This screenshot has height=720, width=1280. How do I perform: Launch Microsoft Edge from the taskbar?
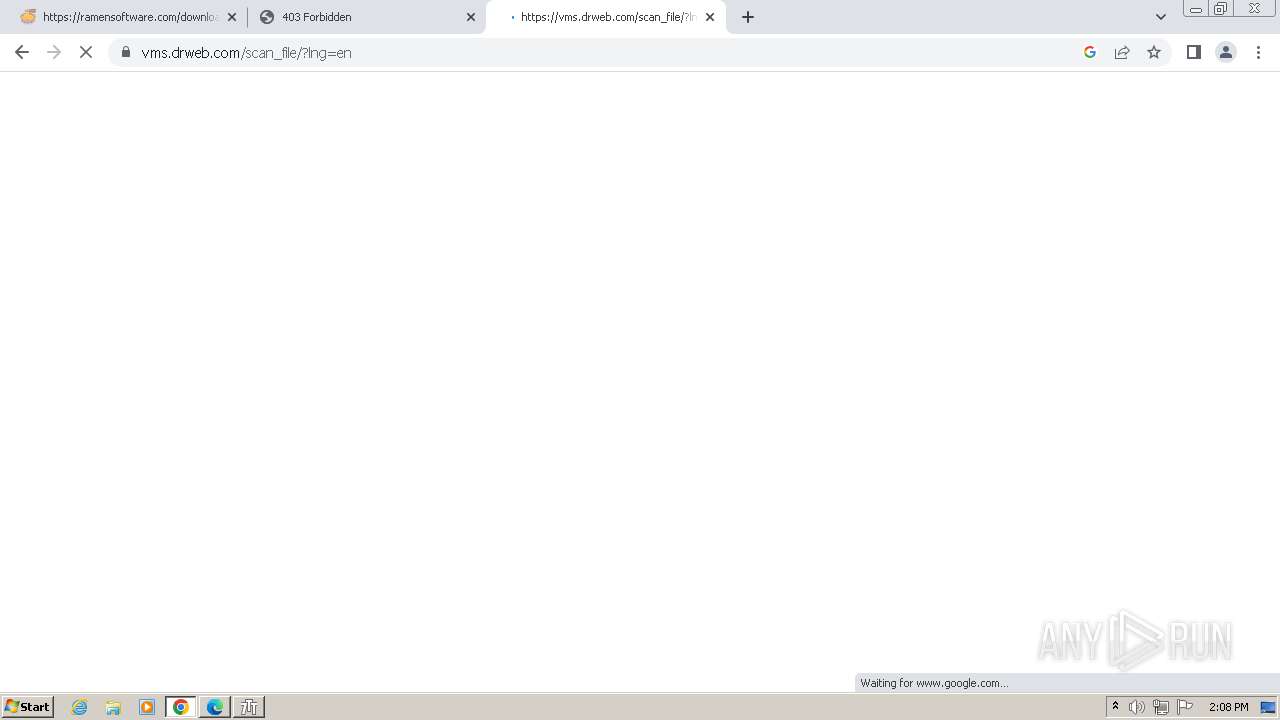[x=215, y=707]
